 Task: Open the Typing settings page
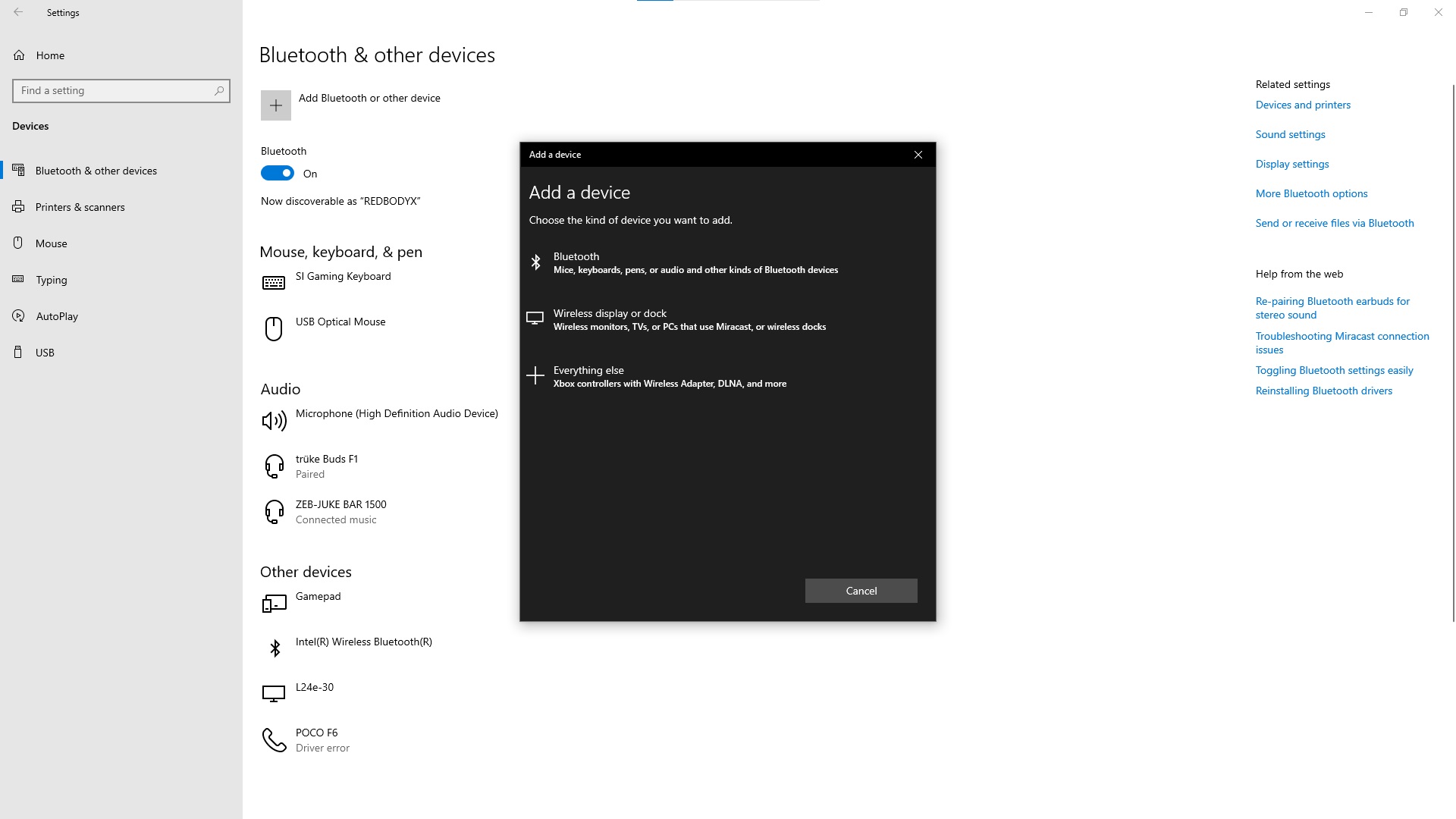pos(51,280)
